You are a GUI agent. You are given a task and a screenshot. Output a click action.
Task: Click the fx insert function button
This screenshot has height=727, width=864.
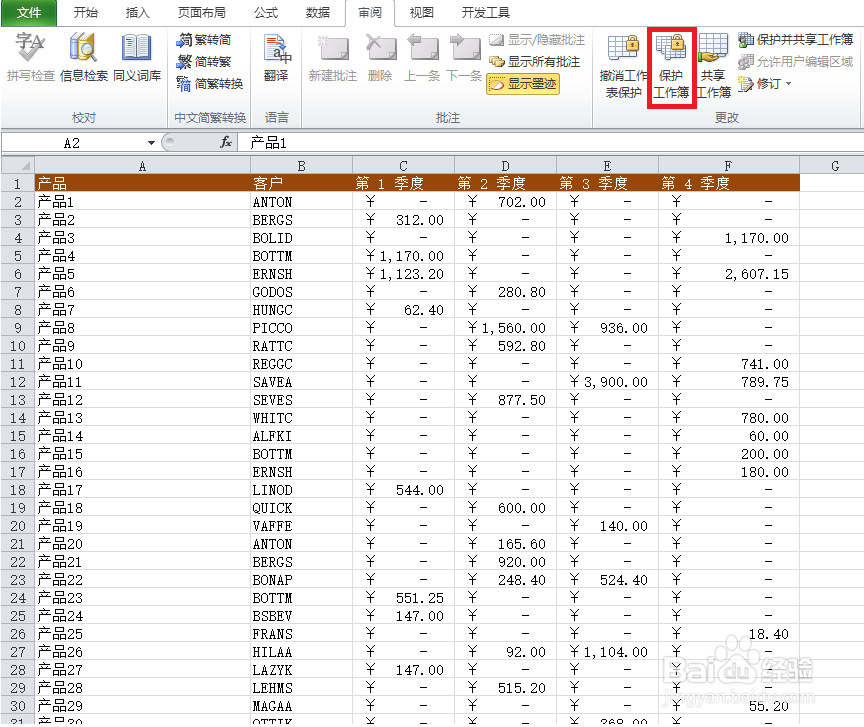(225, 143)
